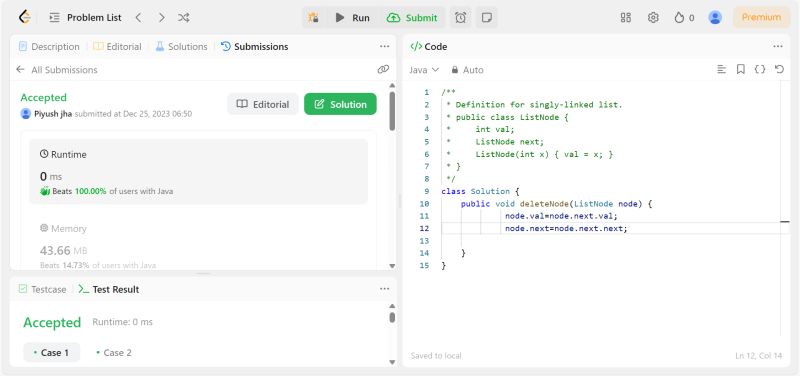This screenshot has width=800, height=376.
Task: Go to the next problem arrow
Action: click(x=161, y=17)
